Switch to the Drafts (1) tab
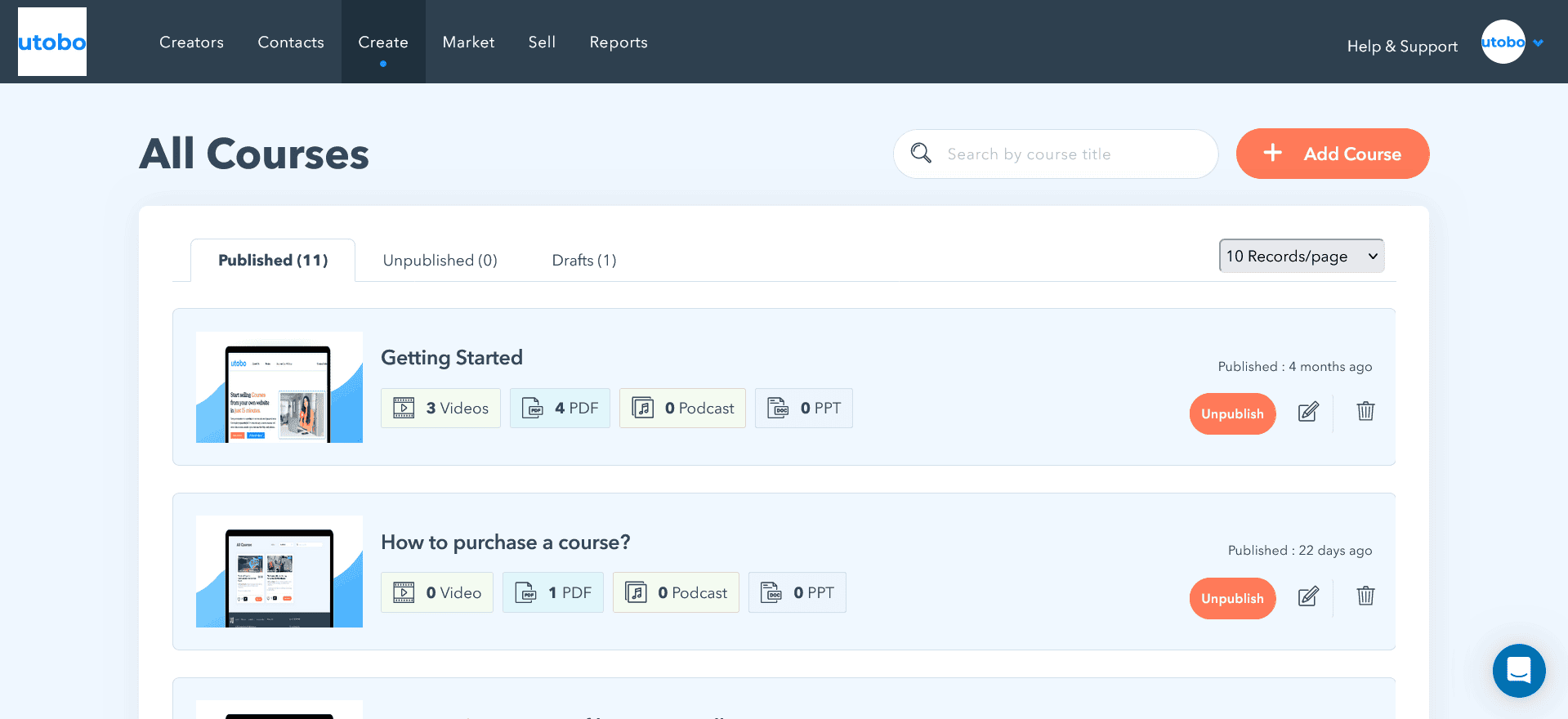Viewport: 1568px width, 719px height. tap(584, 261)
